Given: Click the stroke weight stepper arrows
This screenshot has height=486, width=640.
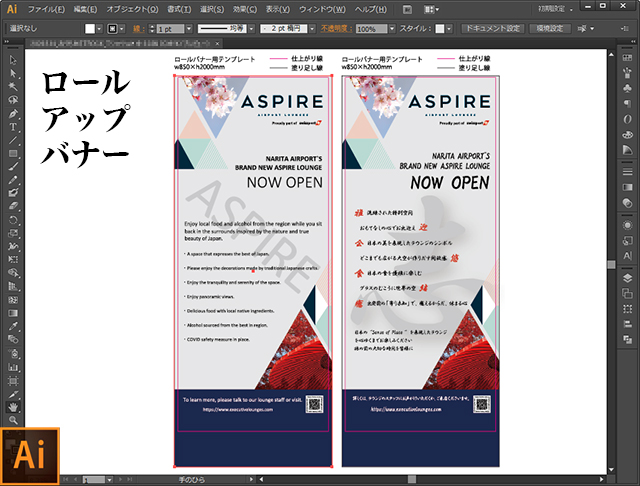Looking at the screenshot, I should 152,29.
